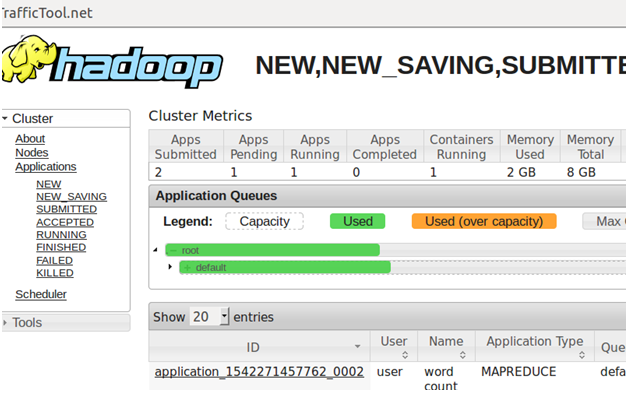Click the Containers Running column header

click(x=461, y=147)
